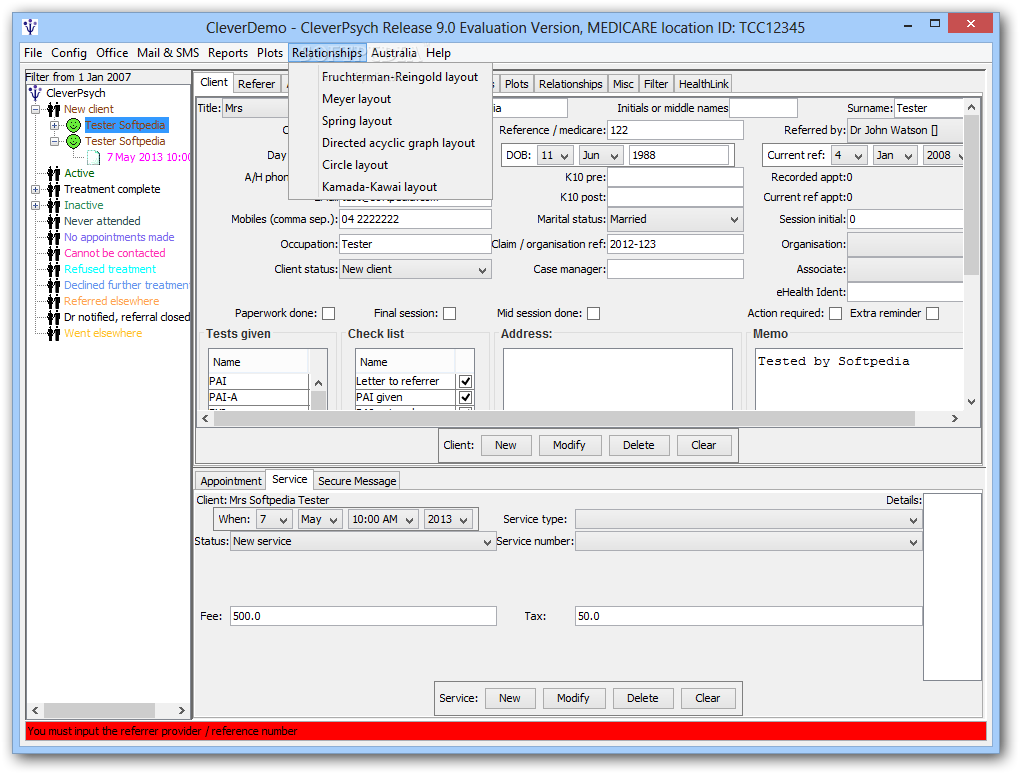
Task: Click the people icon beside Referred elsewhere
Action: [54, 301]
